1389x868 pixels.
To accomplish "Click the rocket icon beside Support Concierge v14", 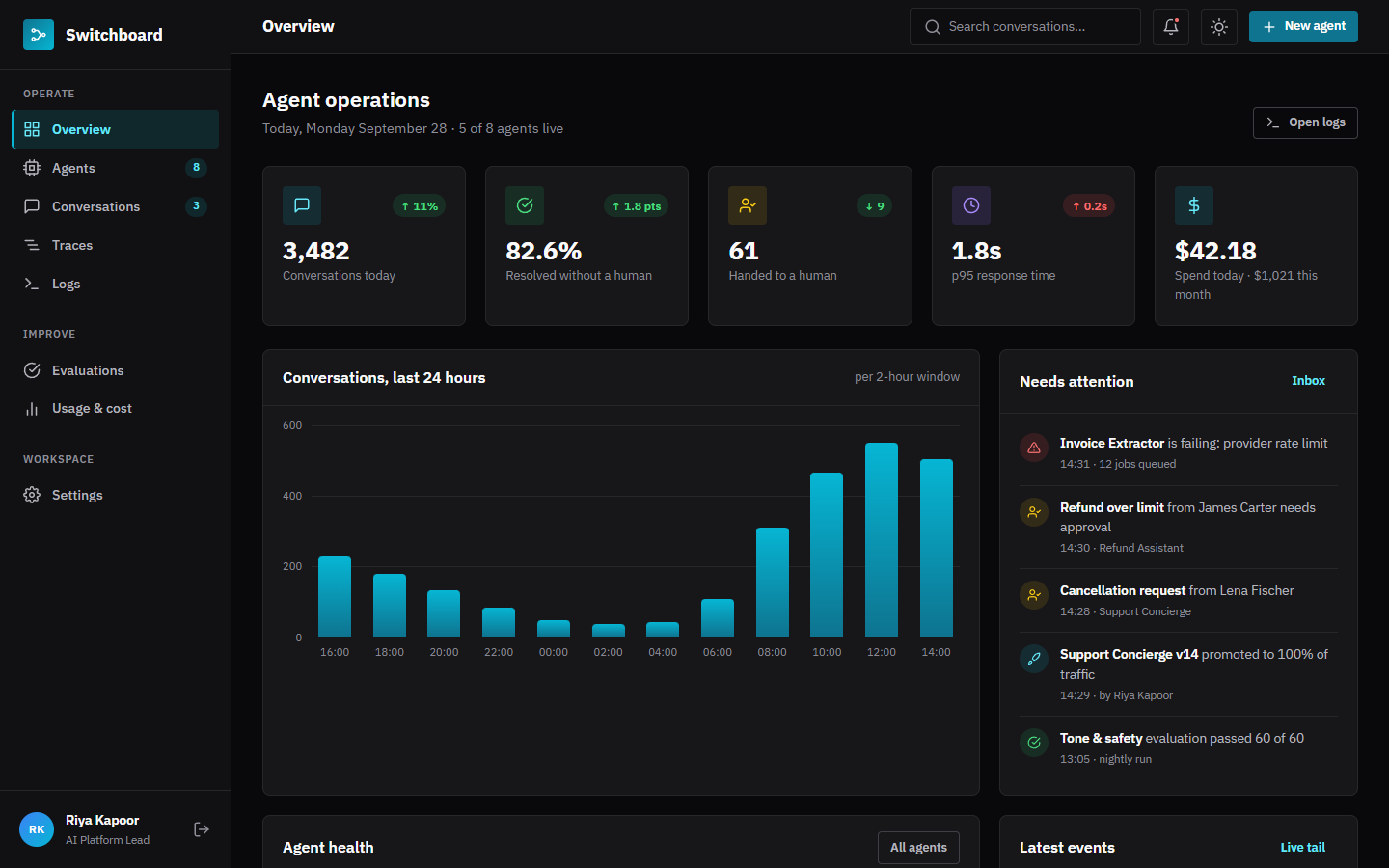I will [x=1034, y=659].
